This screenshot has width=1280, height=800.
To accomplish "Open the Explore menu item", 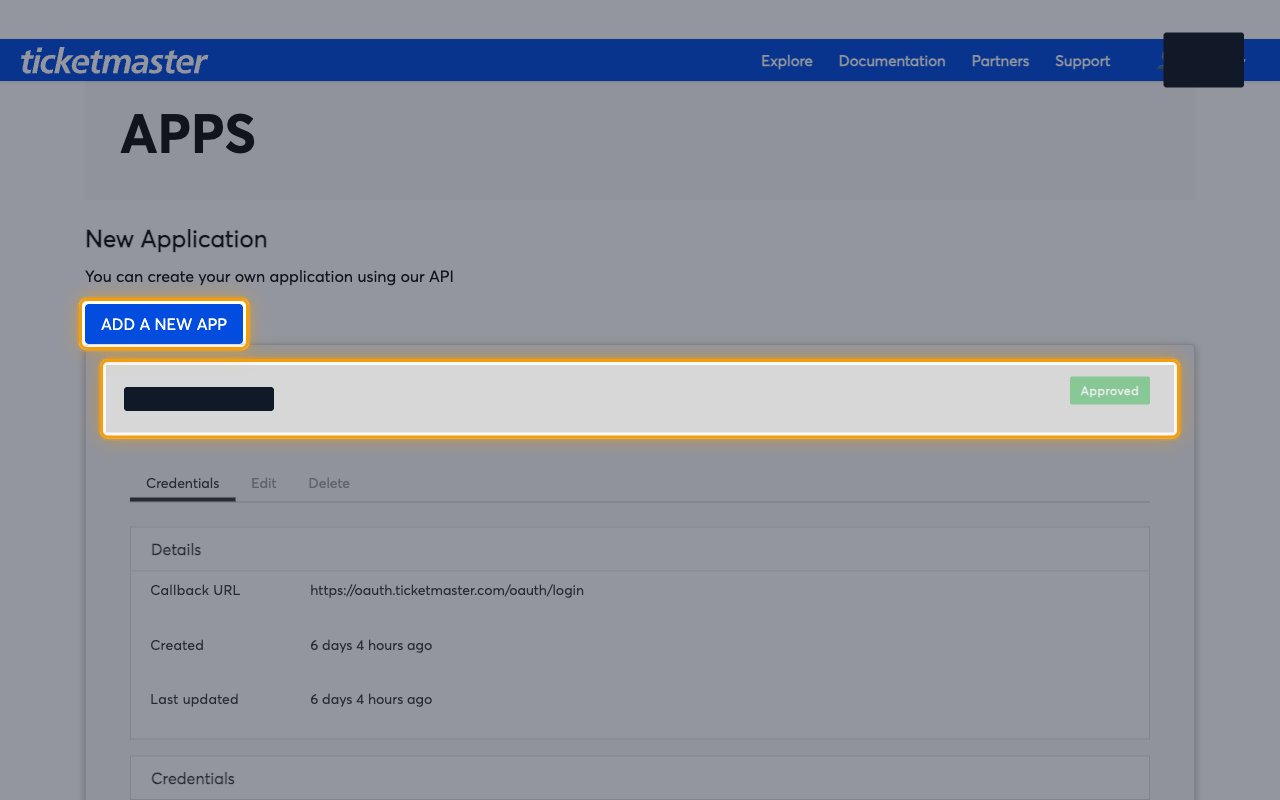I will click(x=787, y=61).
